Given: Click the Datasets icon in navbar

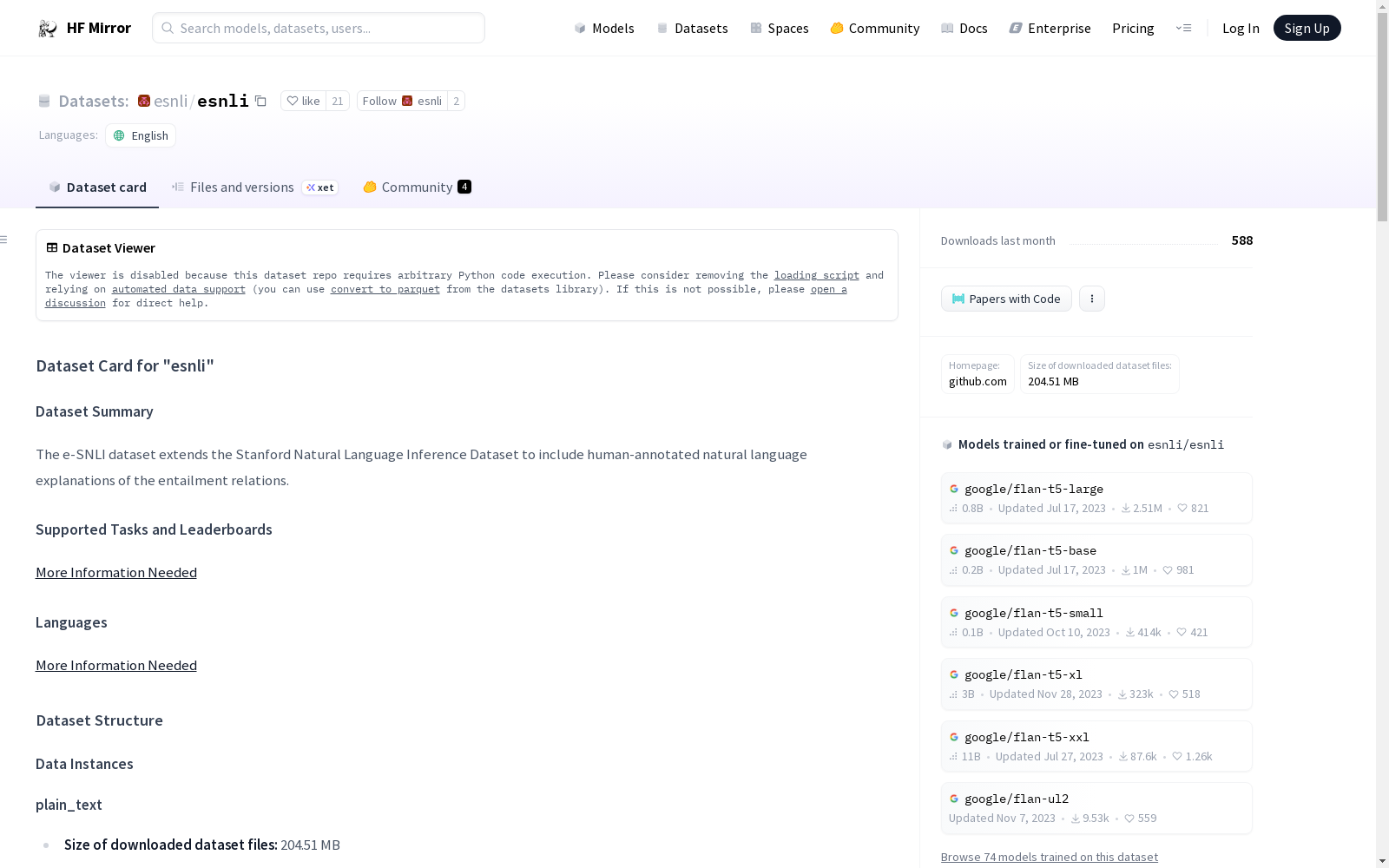Looking at the screenshot, I should [x=662, y=28].
